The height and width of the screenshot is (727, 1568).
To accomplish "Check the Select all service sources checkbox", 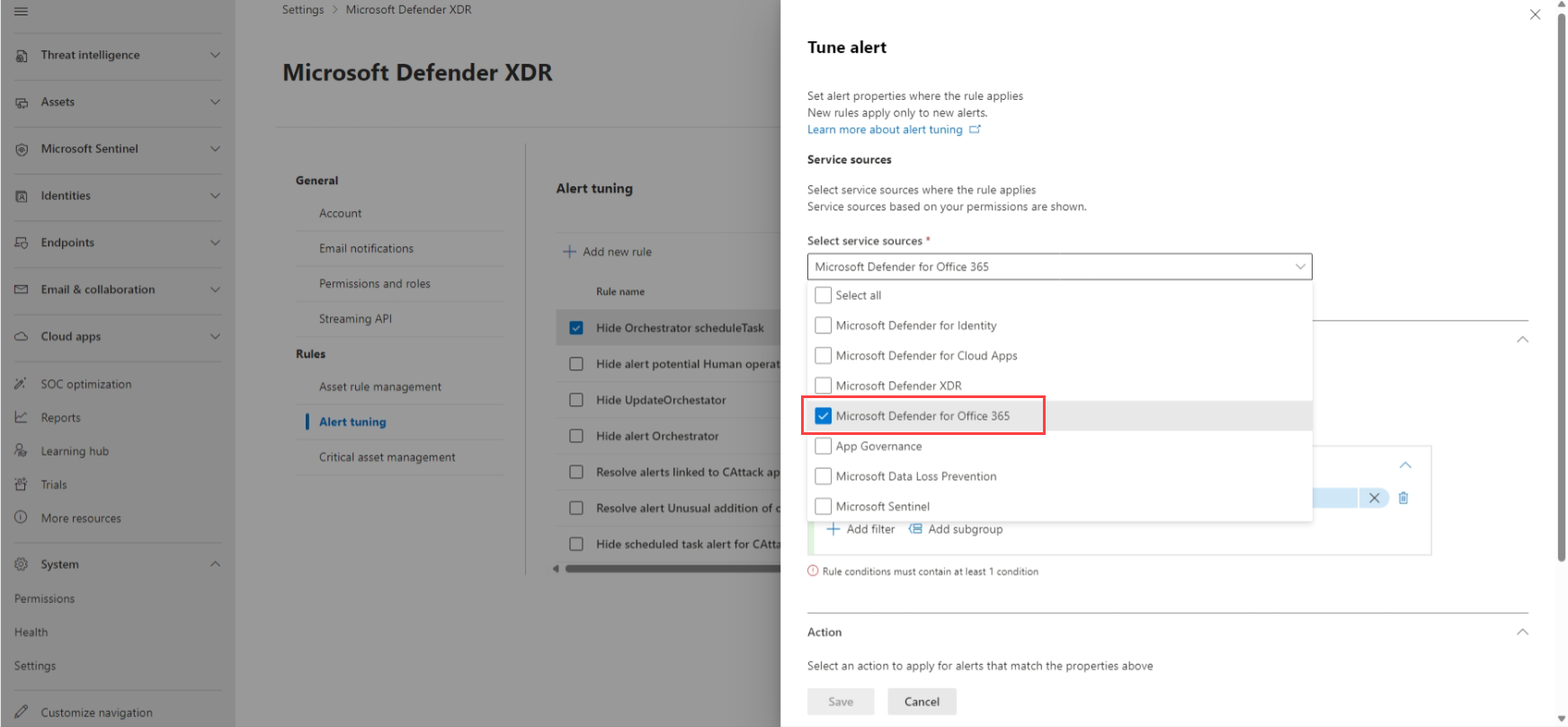I will 823,295.
